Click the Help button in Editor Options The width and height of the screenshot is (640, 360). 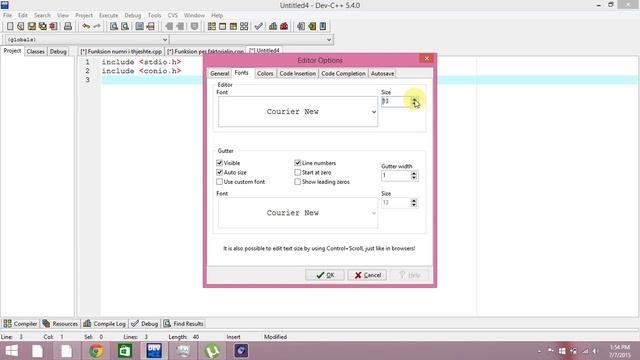(410, 275)
